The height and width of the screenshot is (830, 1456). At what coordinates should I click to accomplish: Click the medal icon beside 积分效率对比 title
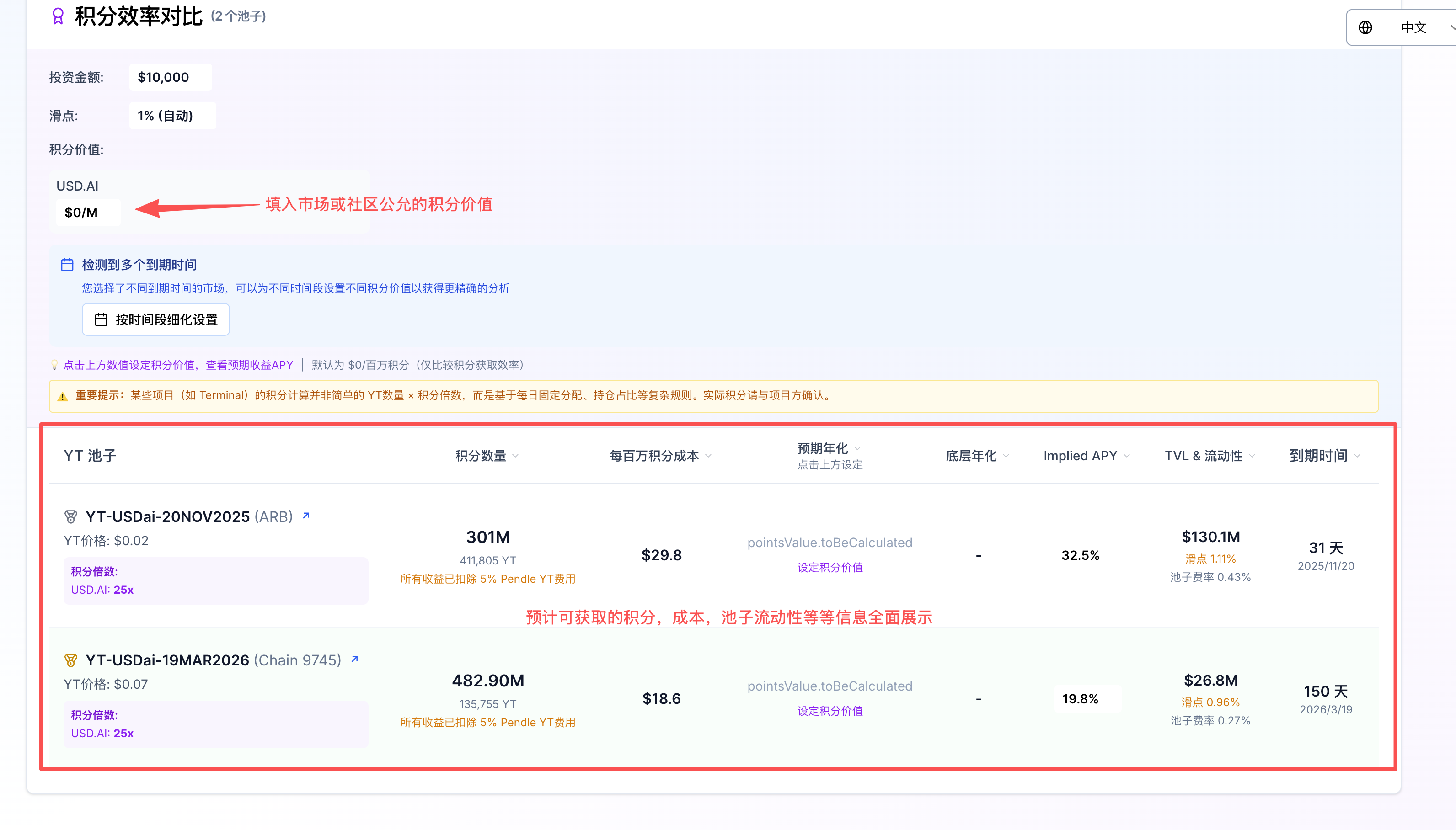57,16
